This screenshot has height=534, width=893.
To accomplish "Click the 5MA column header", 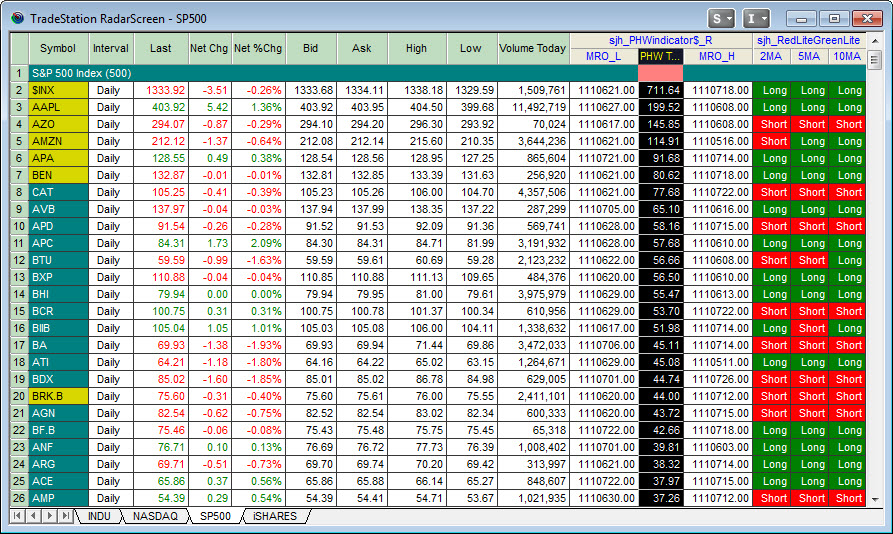I will pos(809,56).
